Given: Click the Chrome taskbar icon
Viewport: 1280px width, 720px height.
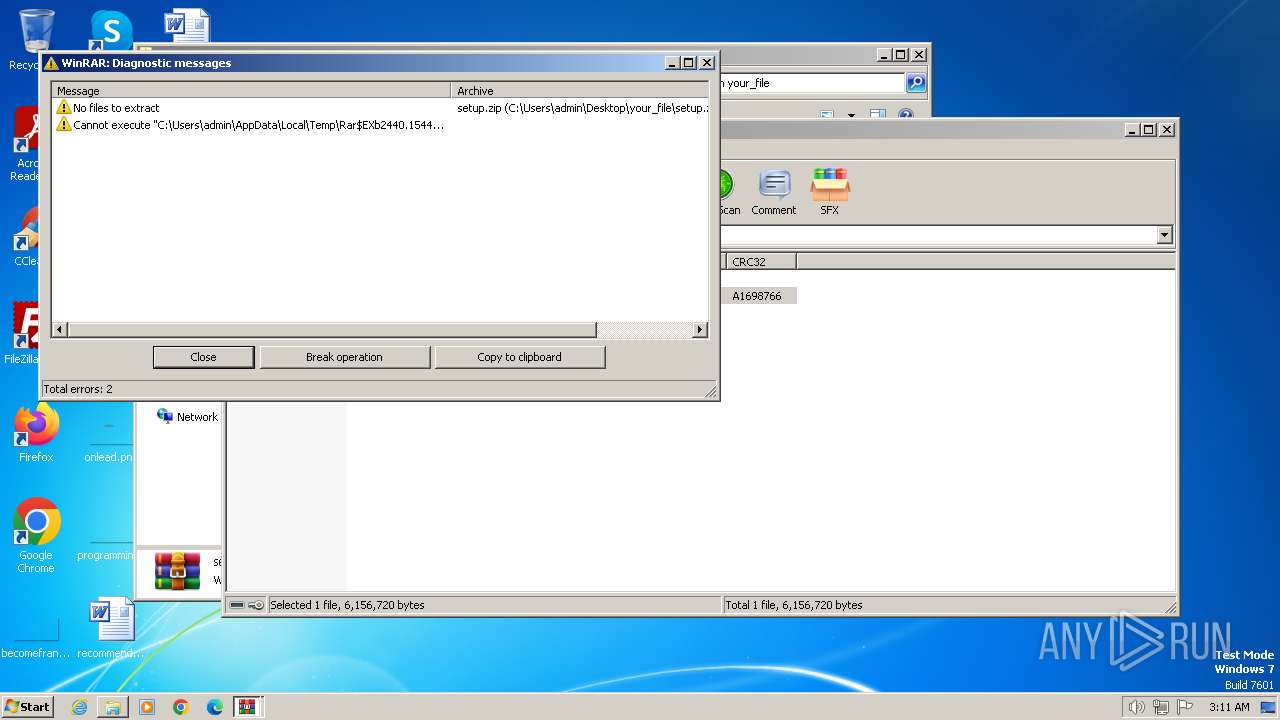Looking at the screenshot, I should [x=181, y=707].
